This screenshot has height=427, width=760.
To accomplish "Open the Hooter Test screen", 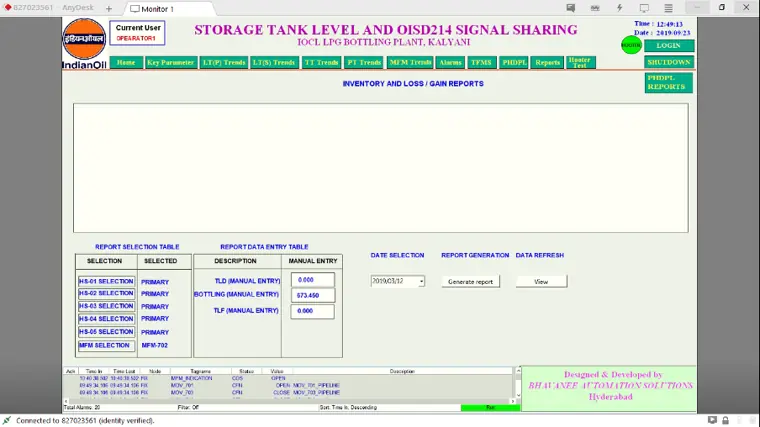I will tap(580, 63).
